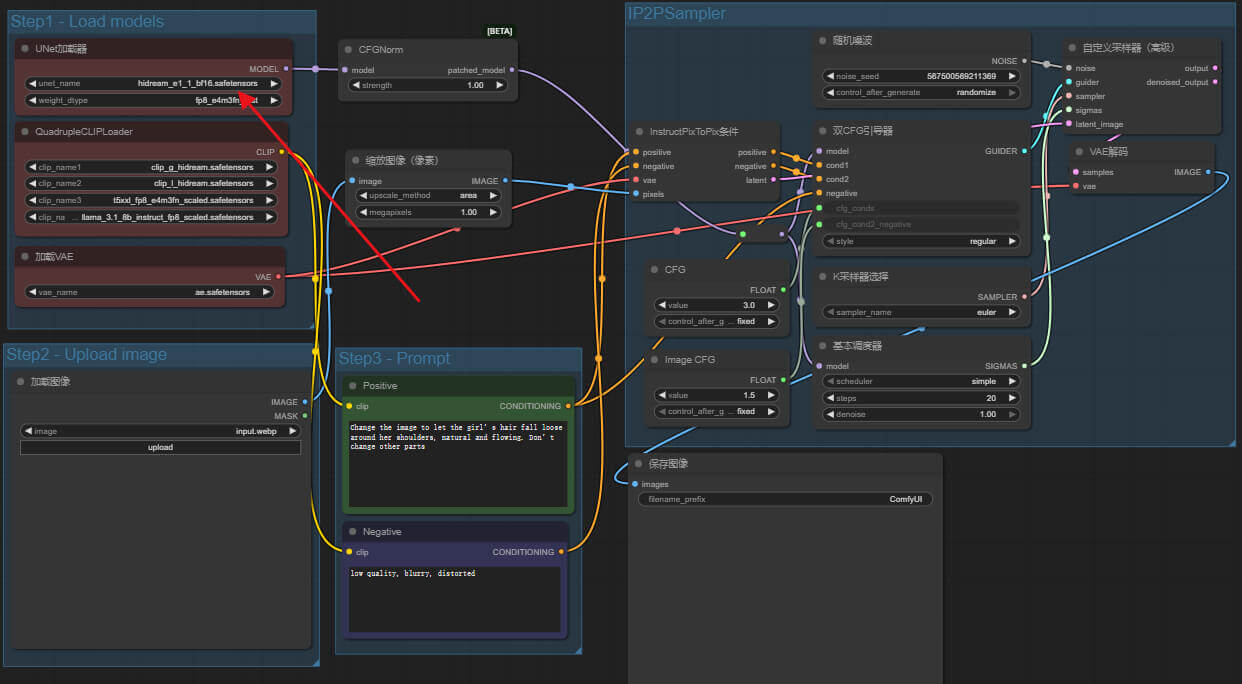Image resolution: width=1242 pixels, height=684 pixels.
Task: Select the IP2PSampler group title
Action: point(677,14)
